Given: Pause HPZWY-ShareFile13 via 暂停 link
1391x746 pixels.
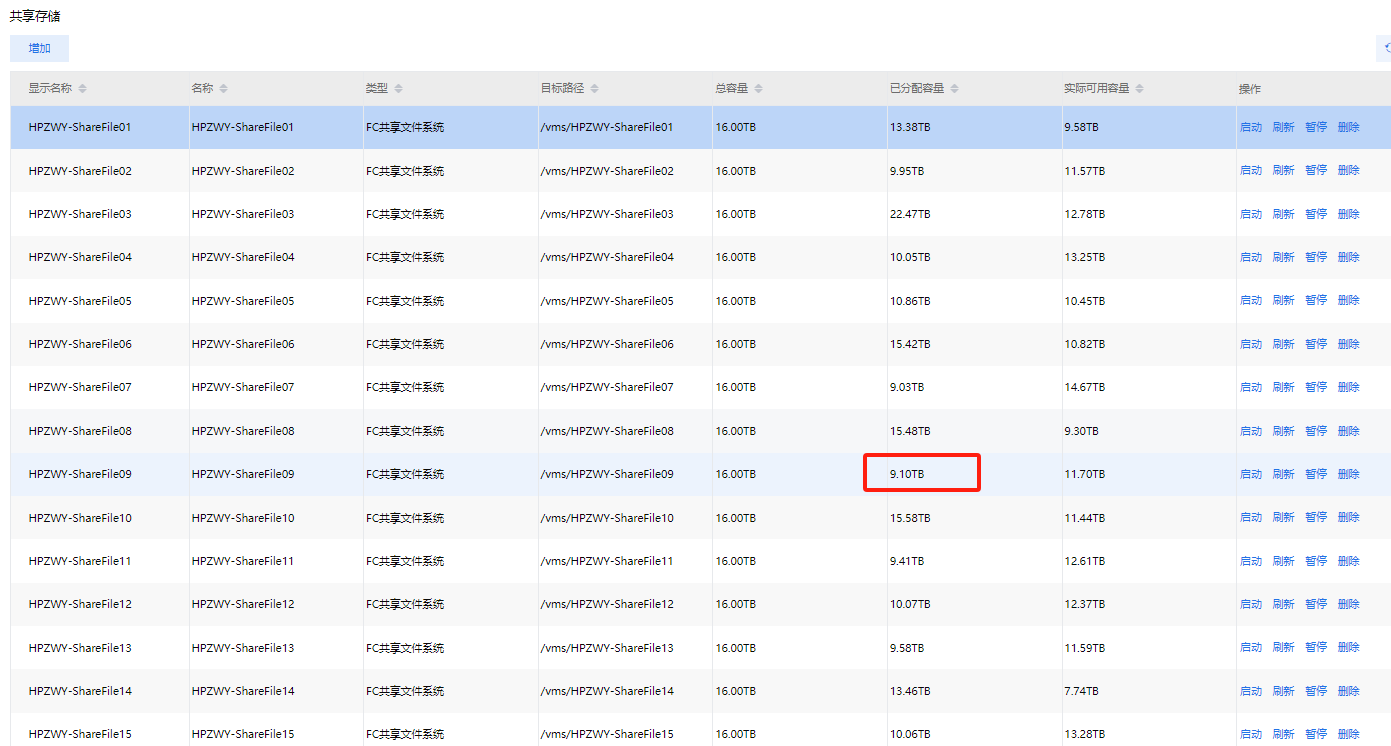Looking at the screenshot, I should 1316,648.
